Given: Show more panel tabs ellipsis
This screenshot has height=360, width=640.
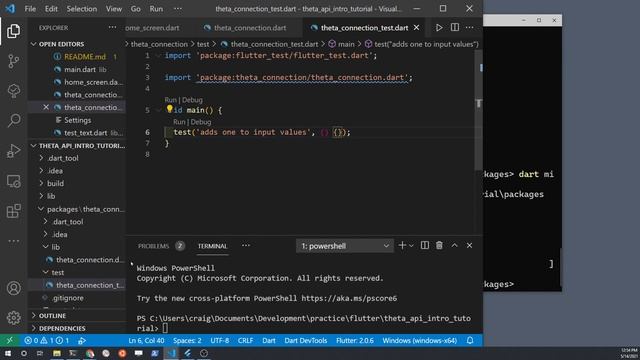Looking at the screenshot, I should tap(246, 246).
